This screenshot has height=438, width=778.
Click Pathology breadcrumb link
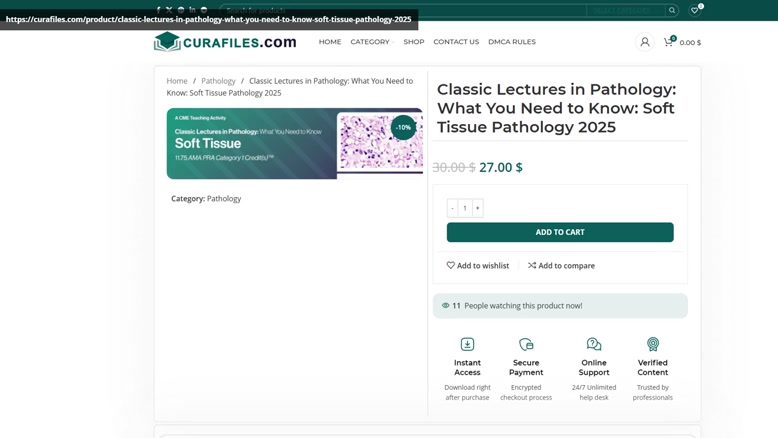pyautogui.click(x=218, y=81)
